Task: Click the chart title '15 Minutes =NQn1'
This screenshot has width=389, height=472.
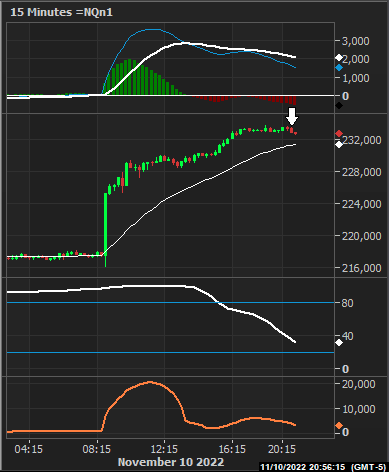Action: [62, 12]
